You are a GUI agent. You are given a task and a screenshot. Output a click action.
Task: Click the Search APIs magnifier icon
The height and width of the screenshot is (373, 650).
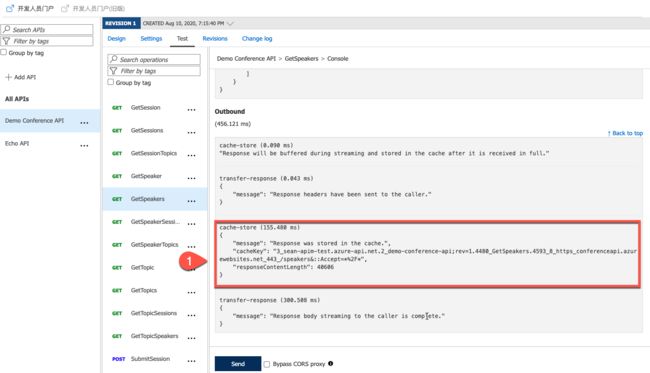[x=7, y=29]
